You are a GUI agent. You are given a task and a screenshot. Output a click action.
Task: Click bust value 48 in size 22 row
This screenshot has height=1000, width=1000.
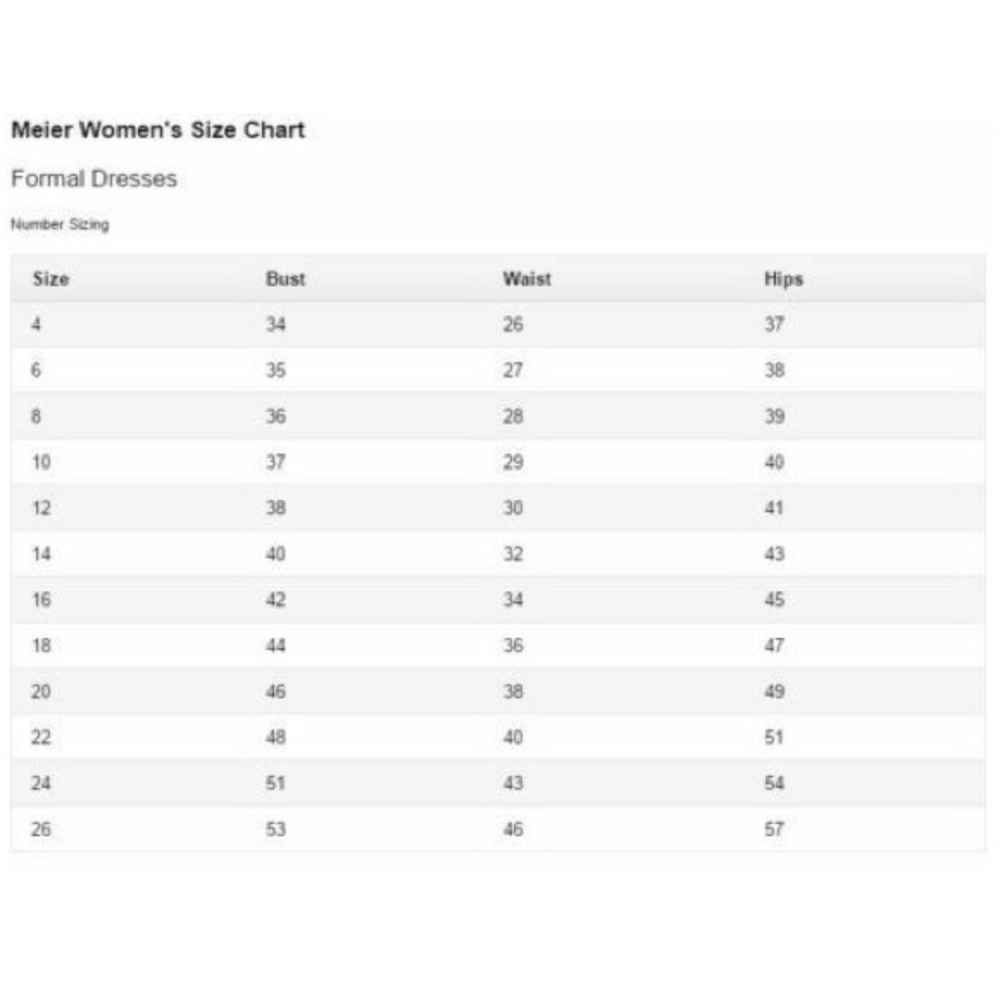click(x=276, y=738)
